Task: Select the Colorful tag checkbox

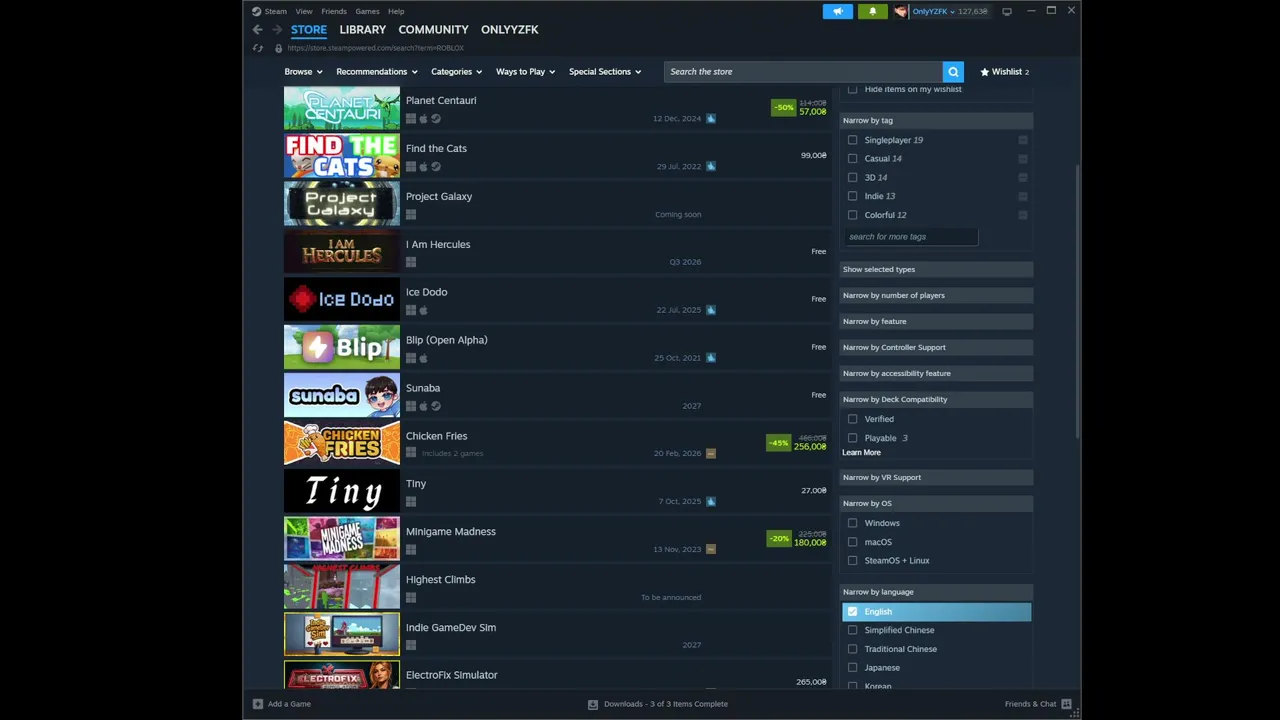Action: (853, 215)
